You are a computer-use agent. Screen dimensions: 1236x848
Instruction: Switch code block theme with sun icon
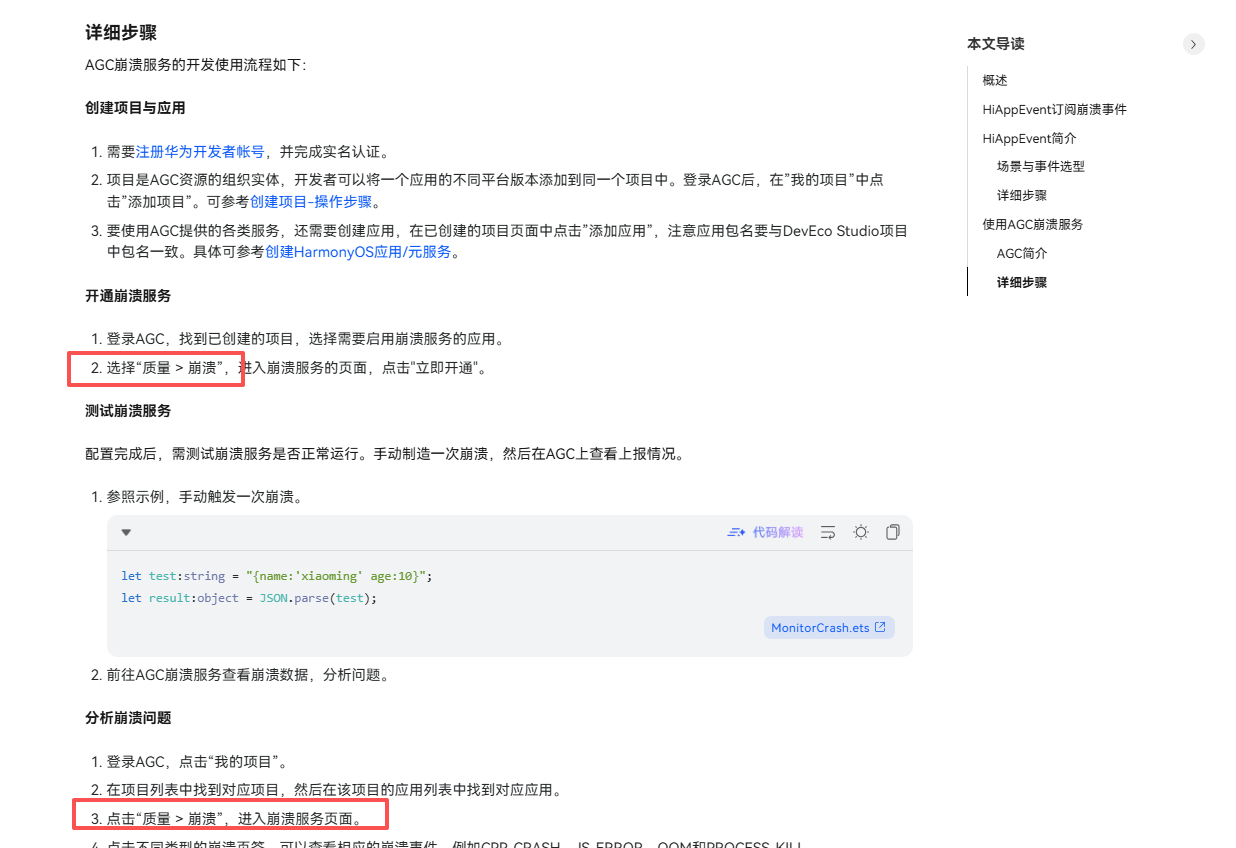click(860, 532)
